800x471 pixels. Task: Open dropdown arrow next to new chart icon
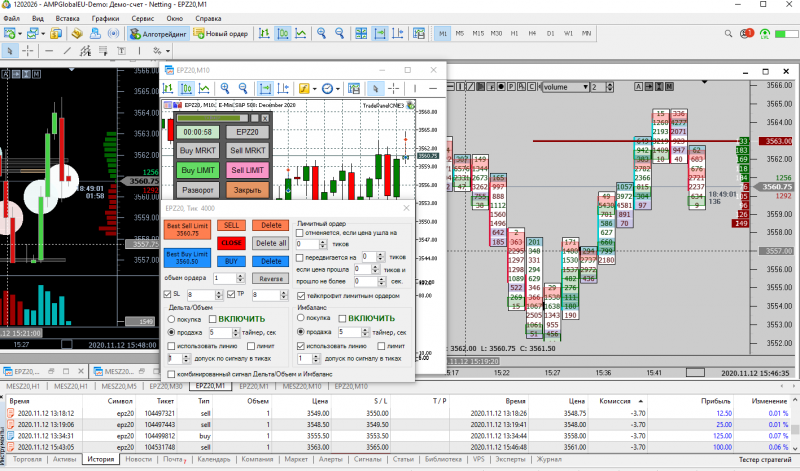(x=20, y=34)
